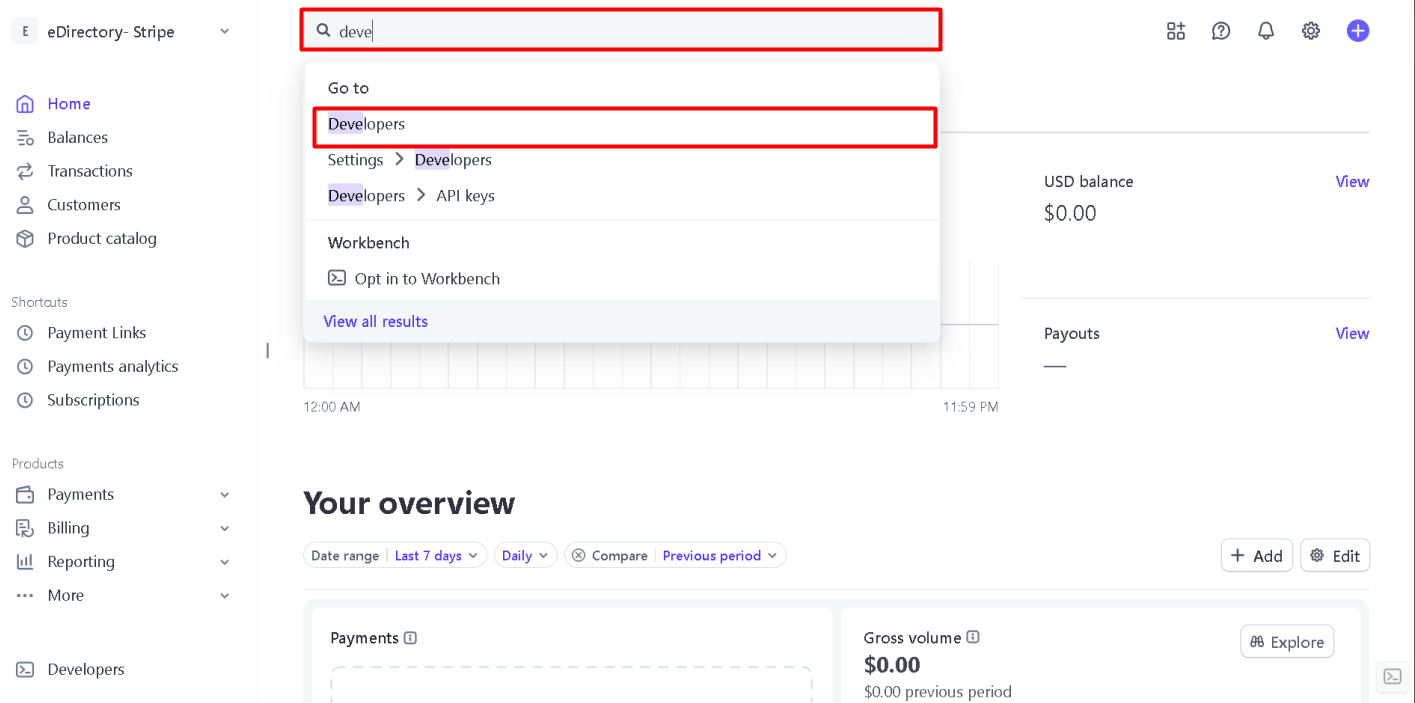The width and height of the screenshot is (1415, 703).
Task: Click the Home house icon in sidebar
Action: 25,104
